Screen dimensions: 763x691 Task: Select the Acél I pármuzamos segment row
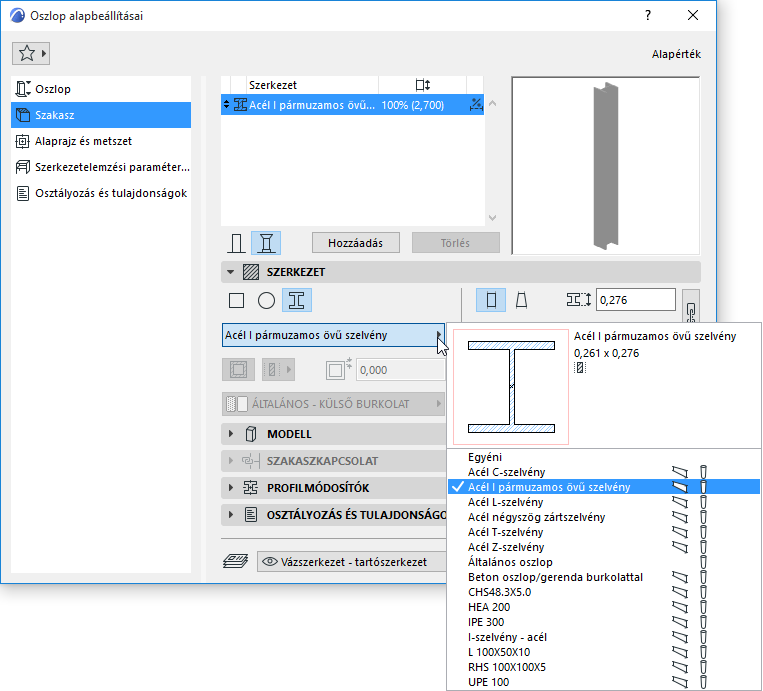click(x=352, y=105)
